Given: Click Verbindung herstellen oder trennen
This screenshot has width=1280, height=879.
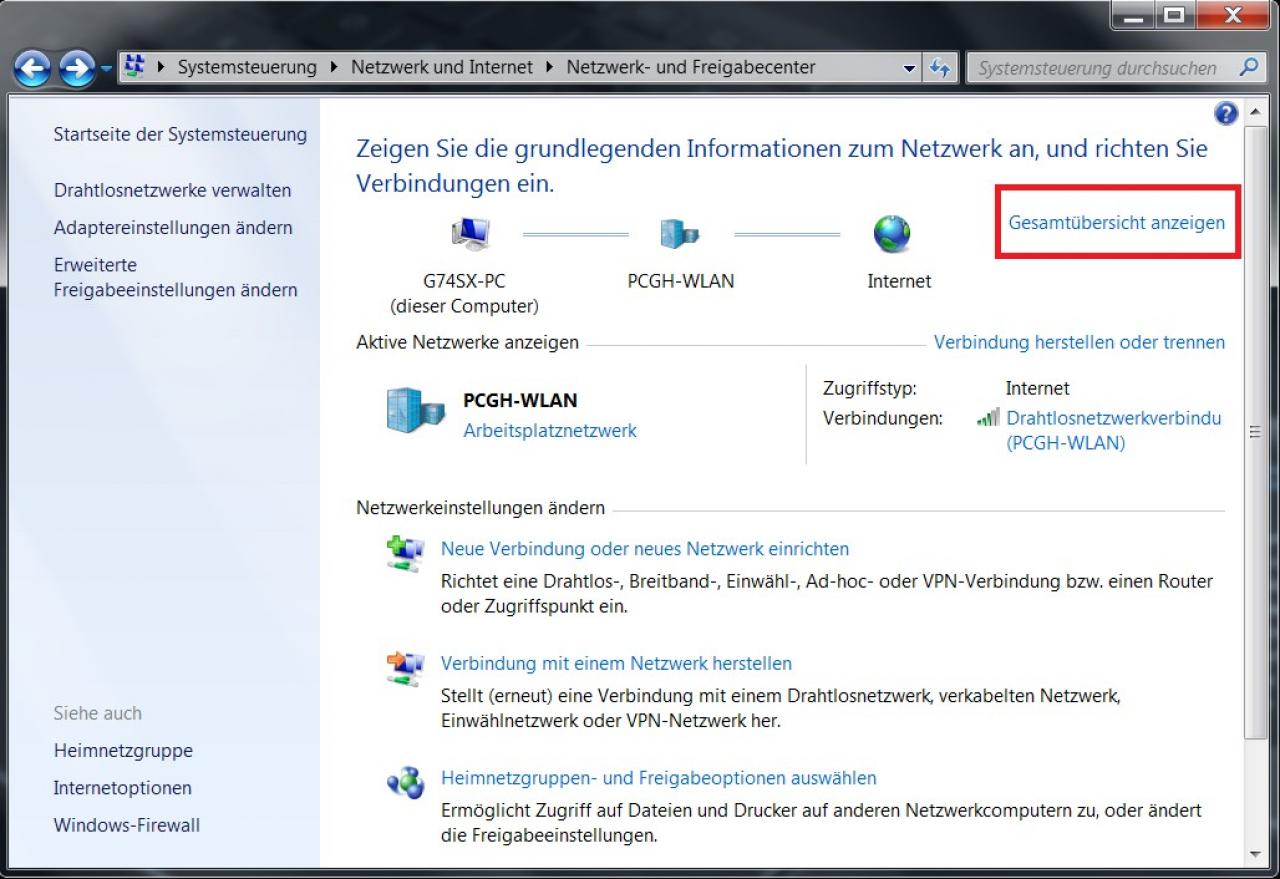Looking at the screenshot, I should tap(1079, 342).
